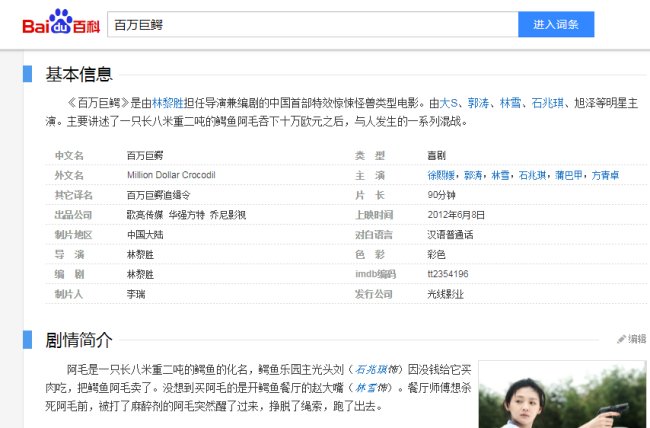The height and width of the screenshot is (428, 650).
Task: Select genre value 喜剧
Action: (x=437, y=156)
